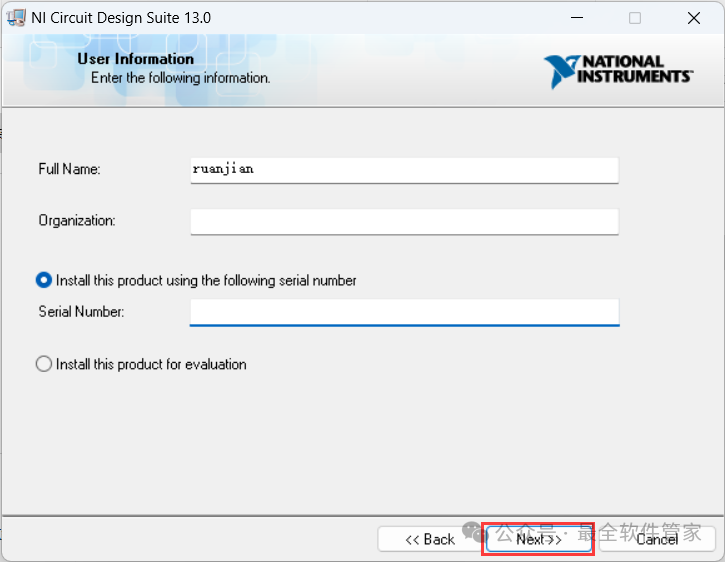This screenshot has height=562, width=725.
Task: Minimize the installer window
Action: point(577,18)
